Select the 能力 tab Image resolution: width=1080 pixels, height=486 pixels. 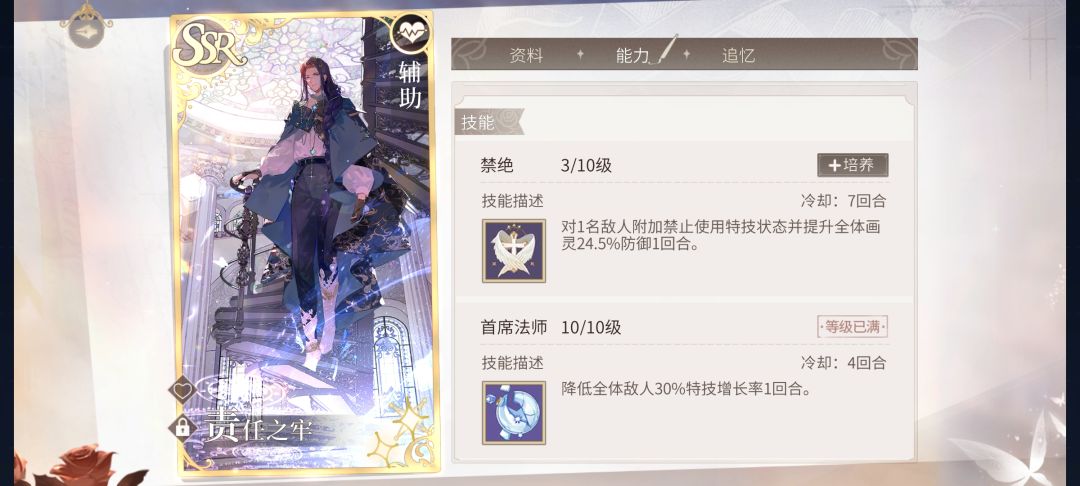coord(632,56)
